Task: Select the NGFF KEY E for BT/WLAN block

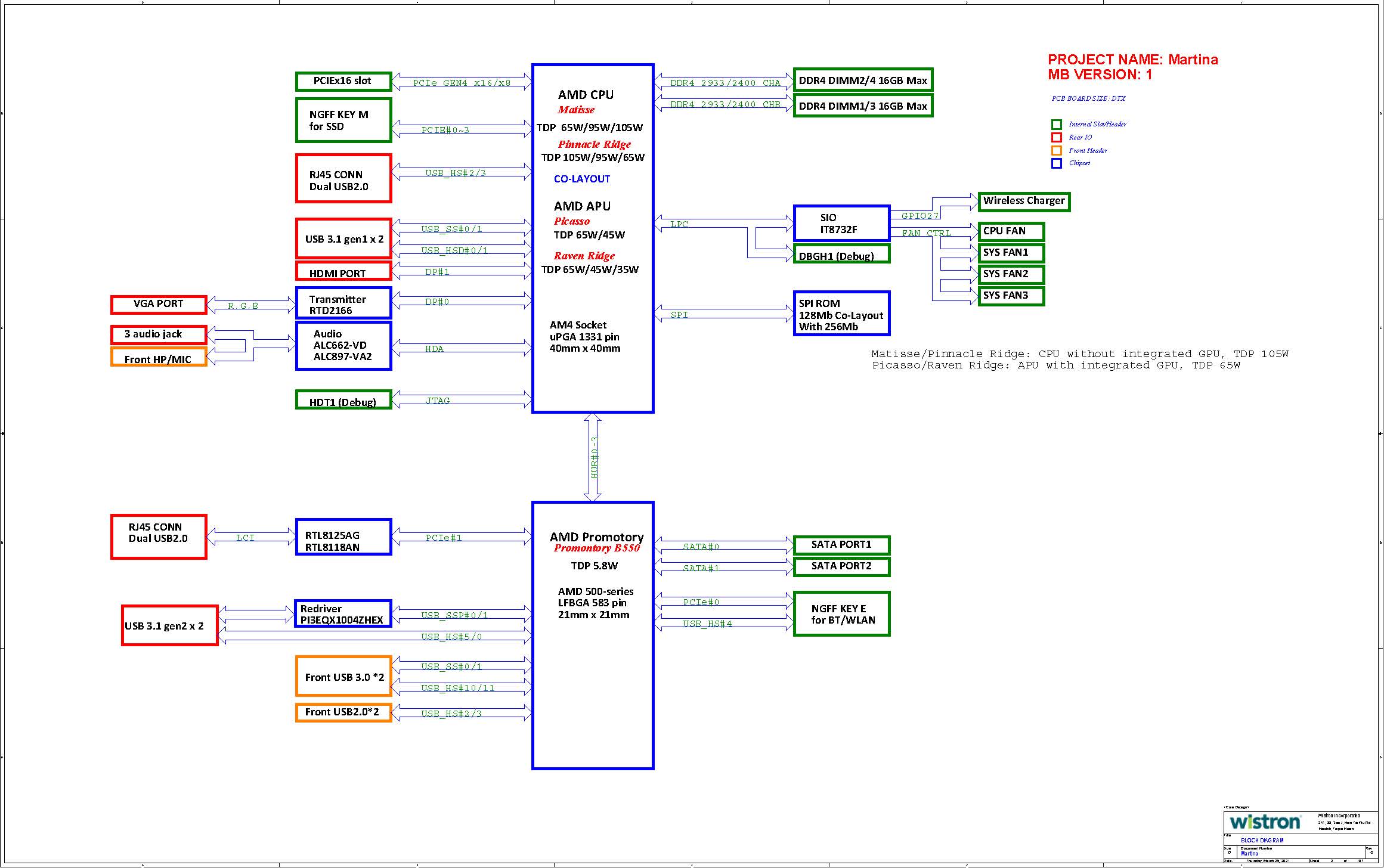Action: tap(841, 614)
